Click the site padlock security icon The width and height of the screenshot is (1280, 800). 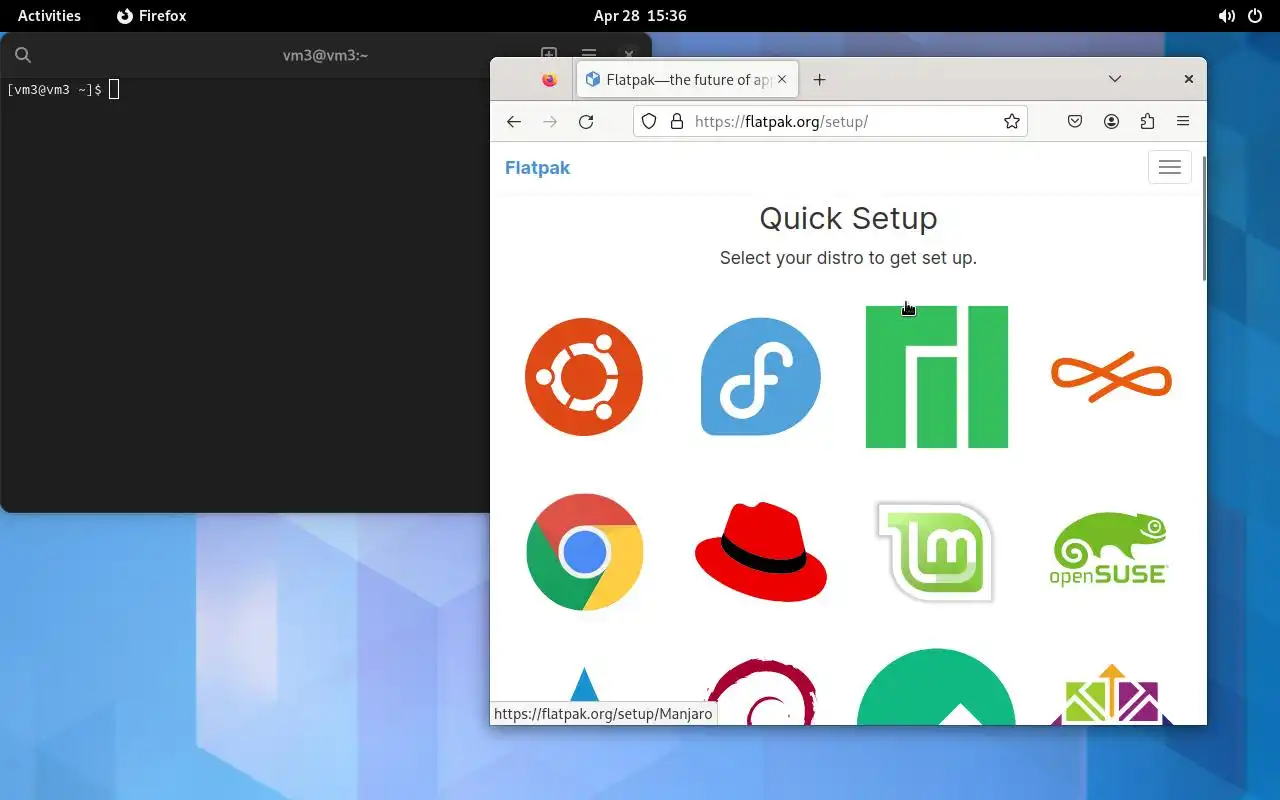677,121
